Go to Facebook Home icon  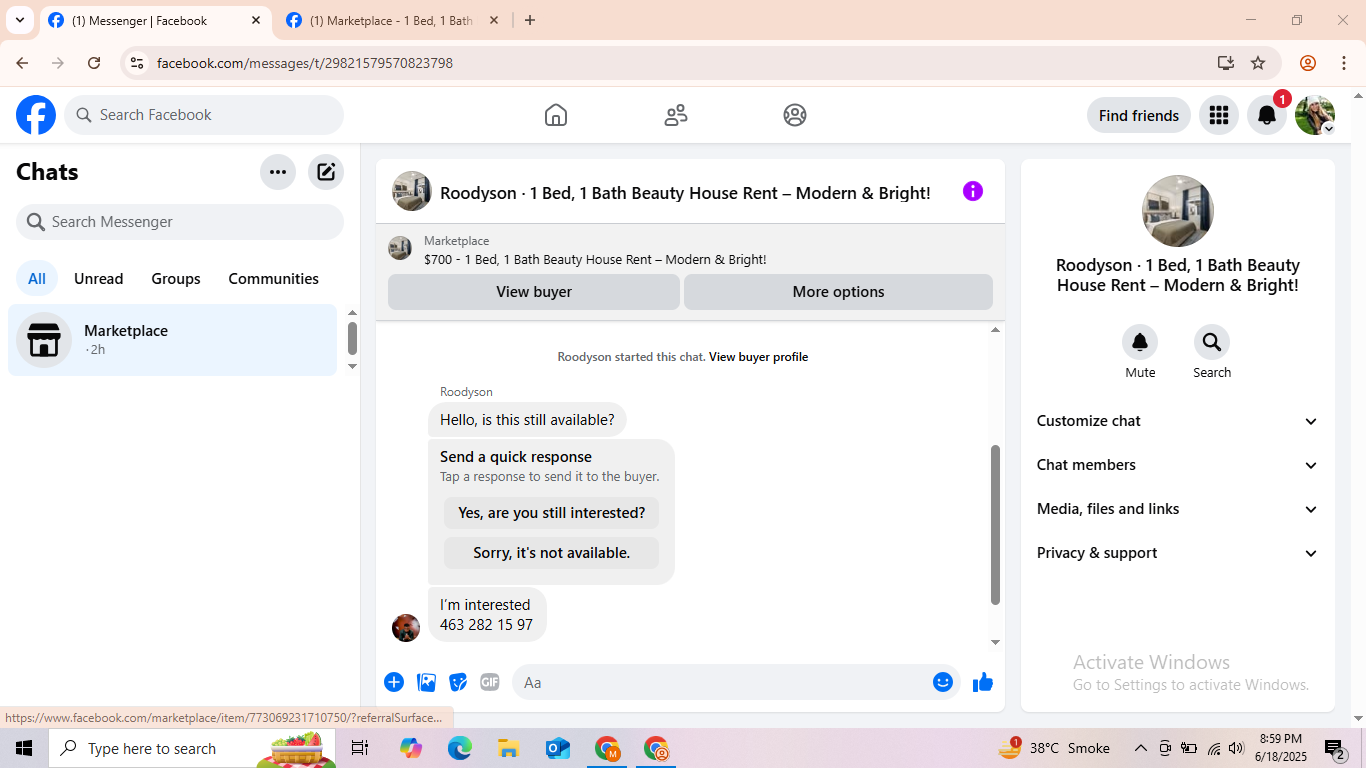click(556, 115)
